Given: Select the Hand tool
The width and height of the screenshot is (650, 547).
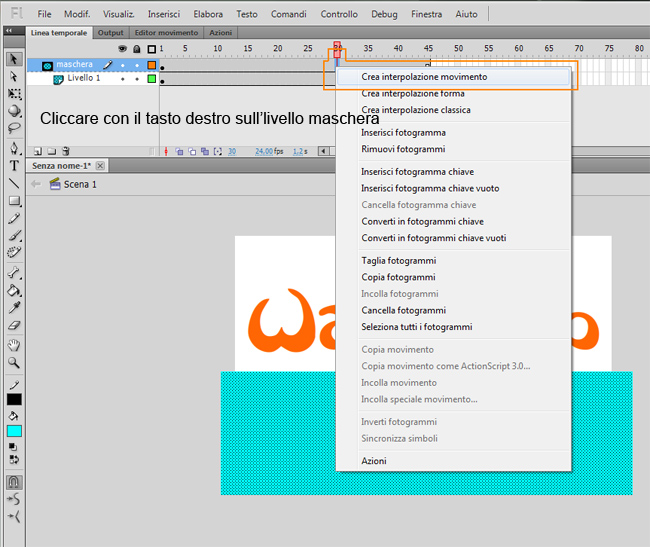Looking at the screenshot, I should (x=14, y=345).
